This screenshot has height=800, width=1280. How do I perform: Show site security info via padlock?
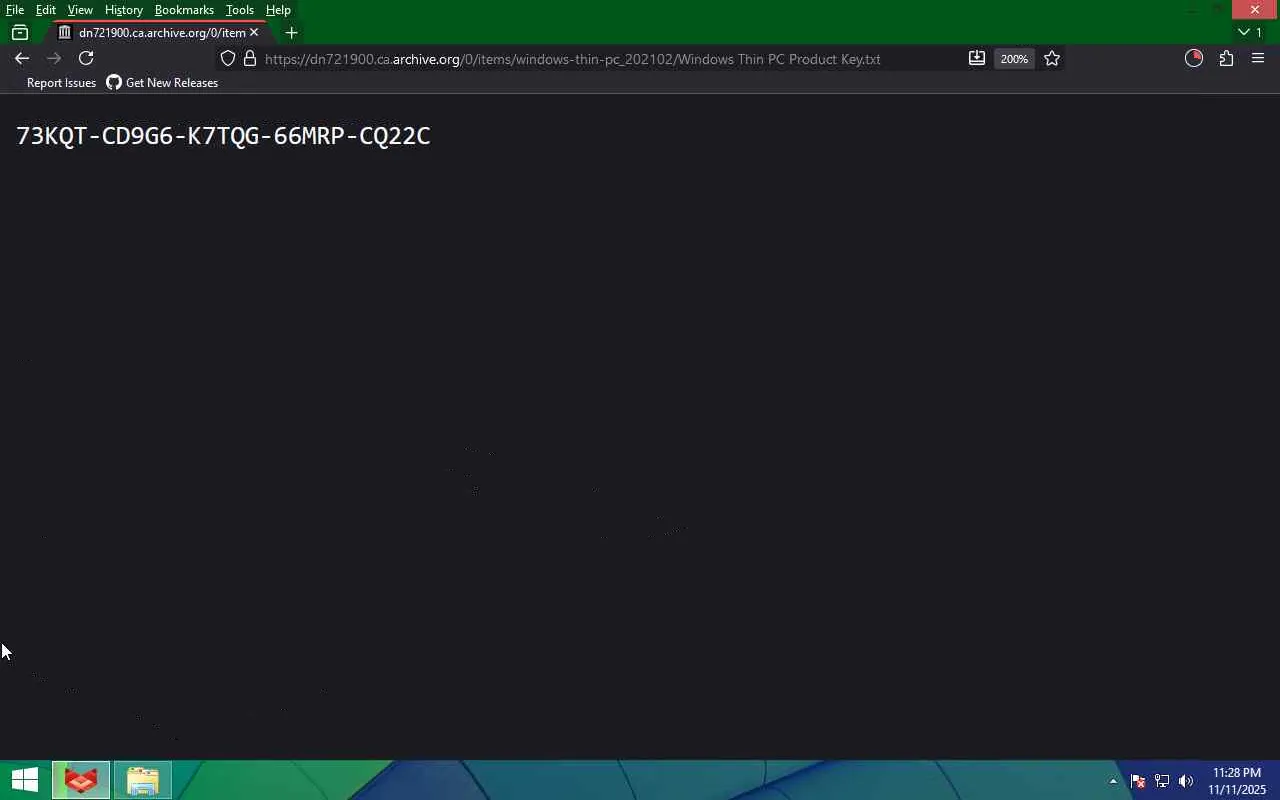(250, 59)
